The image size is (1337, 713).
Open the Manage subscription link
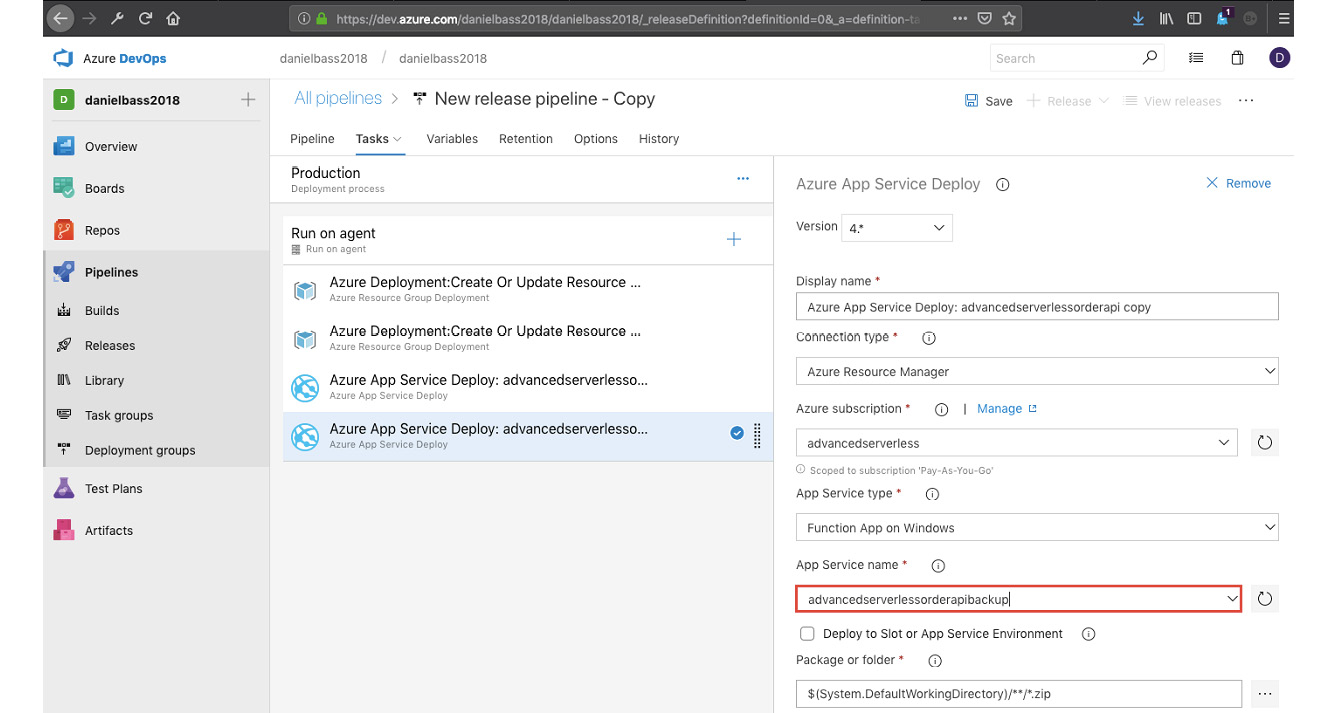click(x=1006, y=409)
